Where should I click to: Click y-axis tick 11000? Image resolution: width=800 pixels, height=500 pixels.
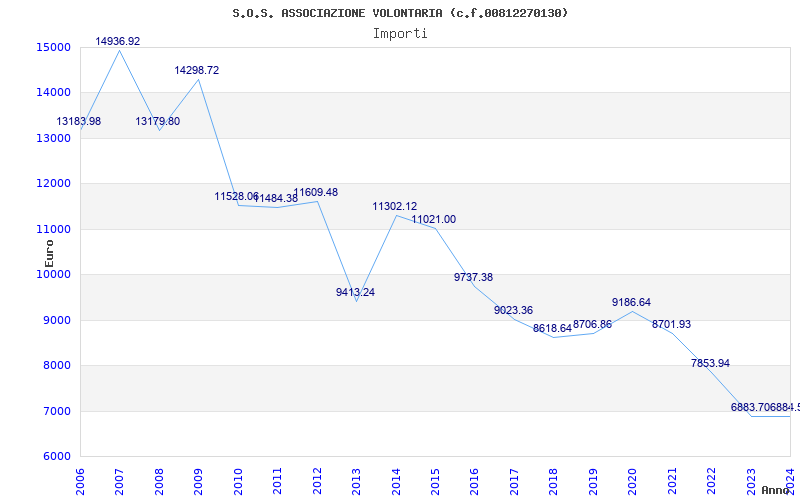coord(53,229)
